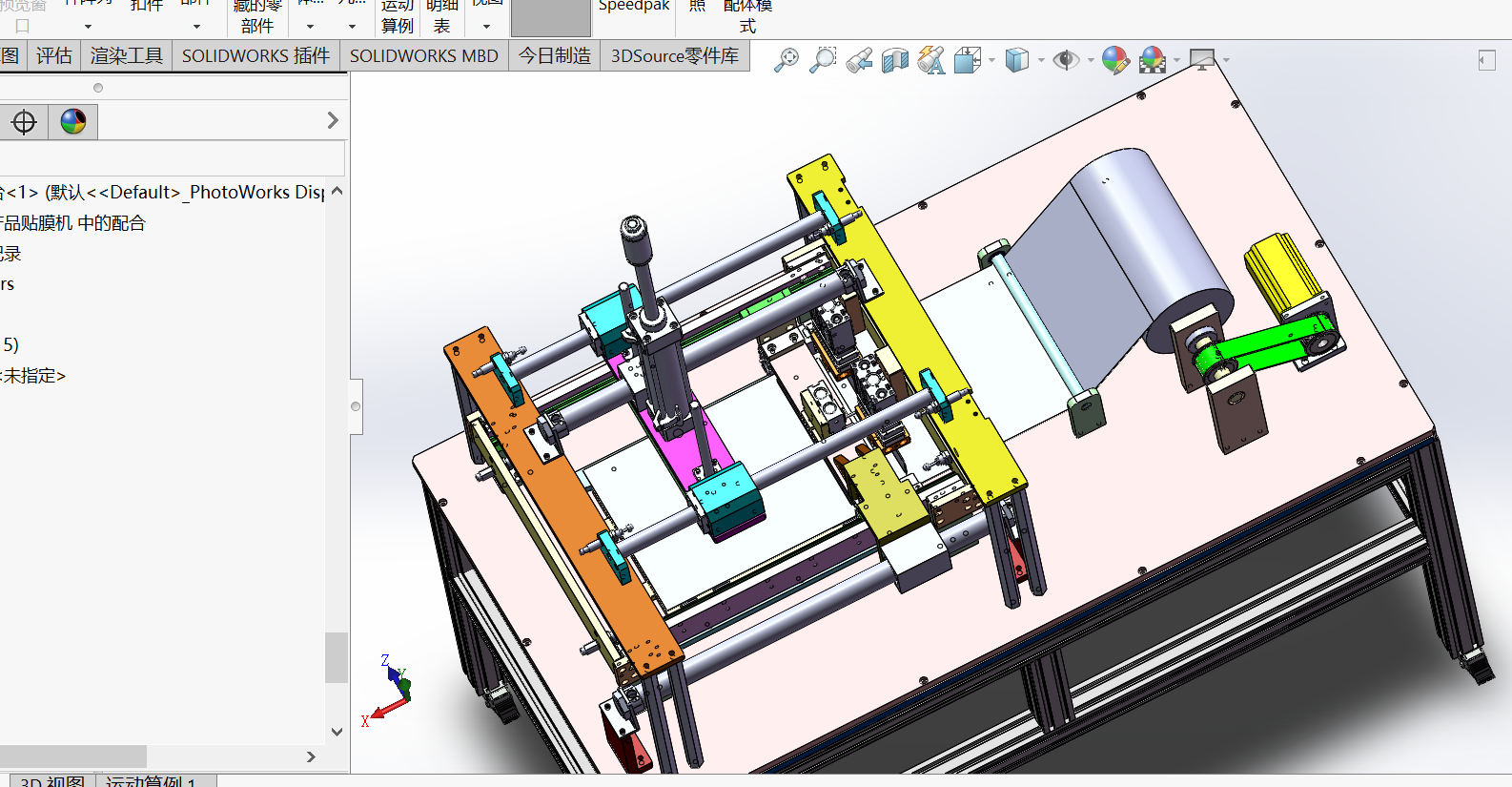
Task: Expand the manager tabs chevron arrow
Action: tap(333, 120)
